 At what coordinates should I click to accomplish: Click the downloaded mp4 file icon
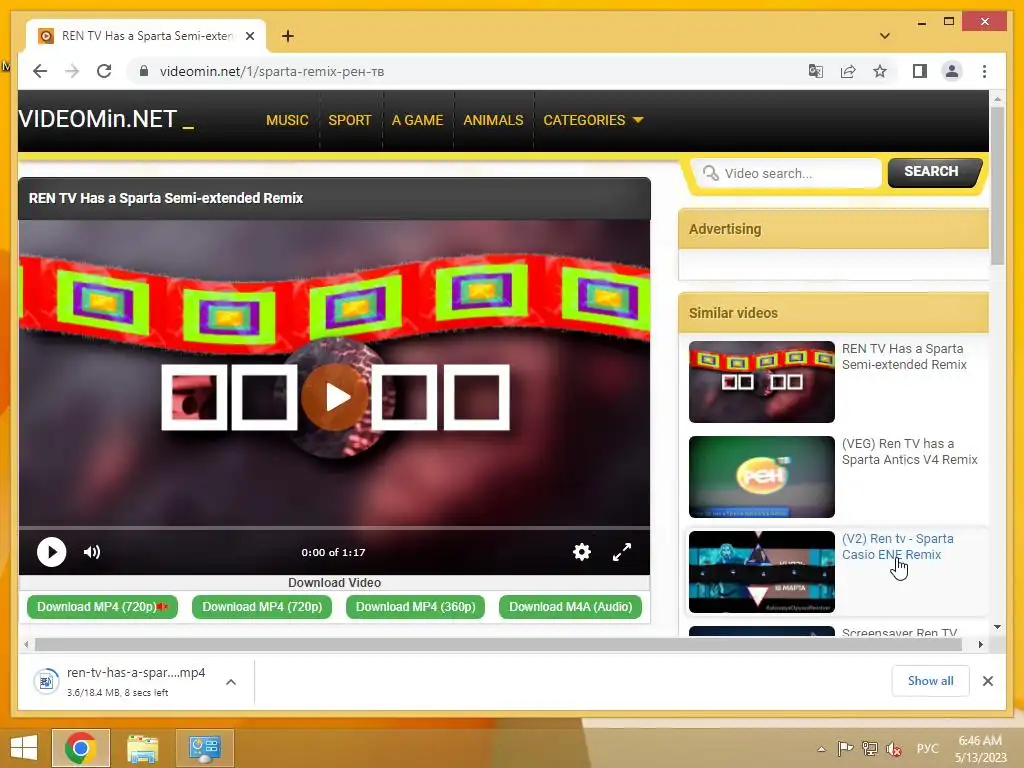coord(46,682)
